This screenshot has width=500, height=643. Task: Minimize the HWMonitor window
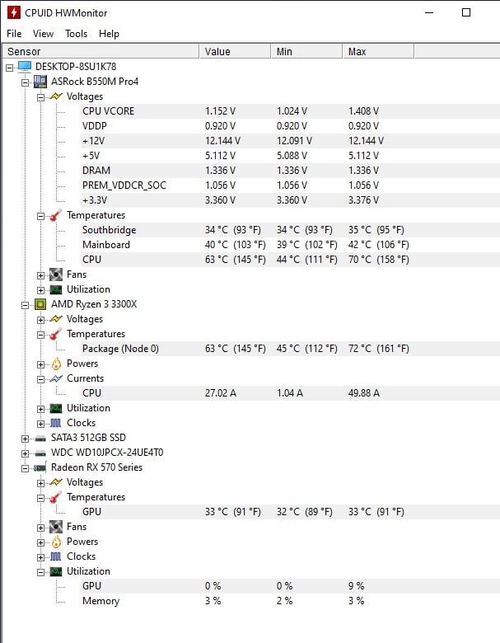click(x=429, y=13)
